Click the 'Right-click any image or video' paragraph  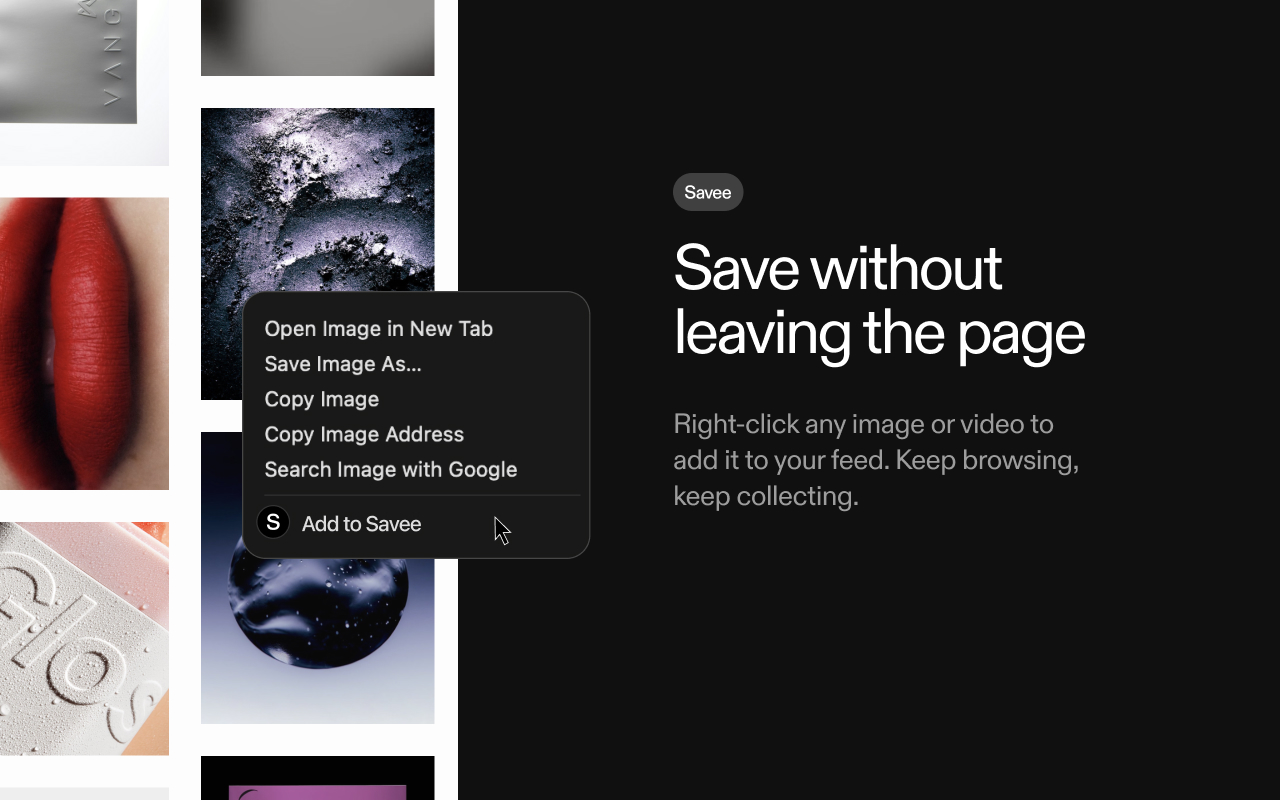[876, 460]
